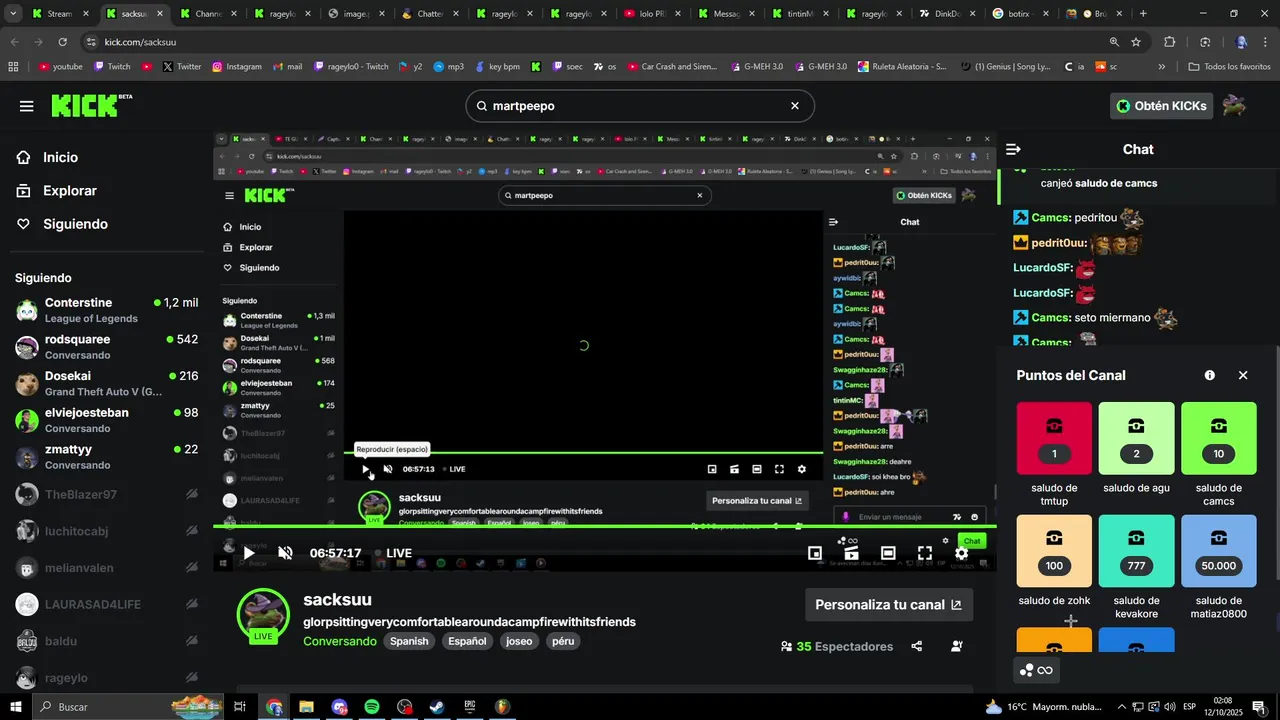Open the Kick hamburger menu
Image resolution: width=1280 pixels, height=720 pixels.
tap(26, 106)
